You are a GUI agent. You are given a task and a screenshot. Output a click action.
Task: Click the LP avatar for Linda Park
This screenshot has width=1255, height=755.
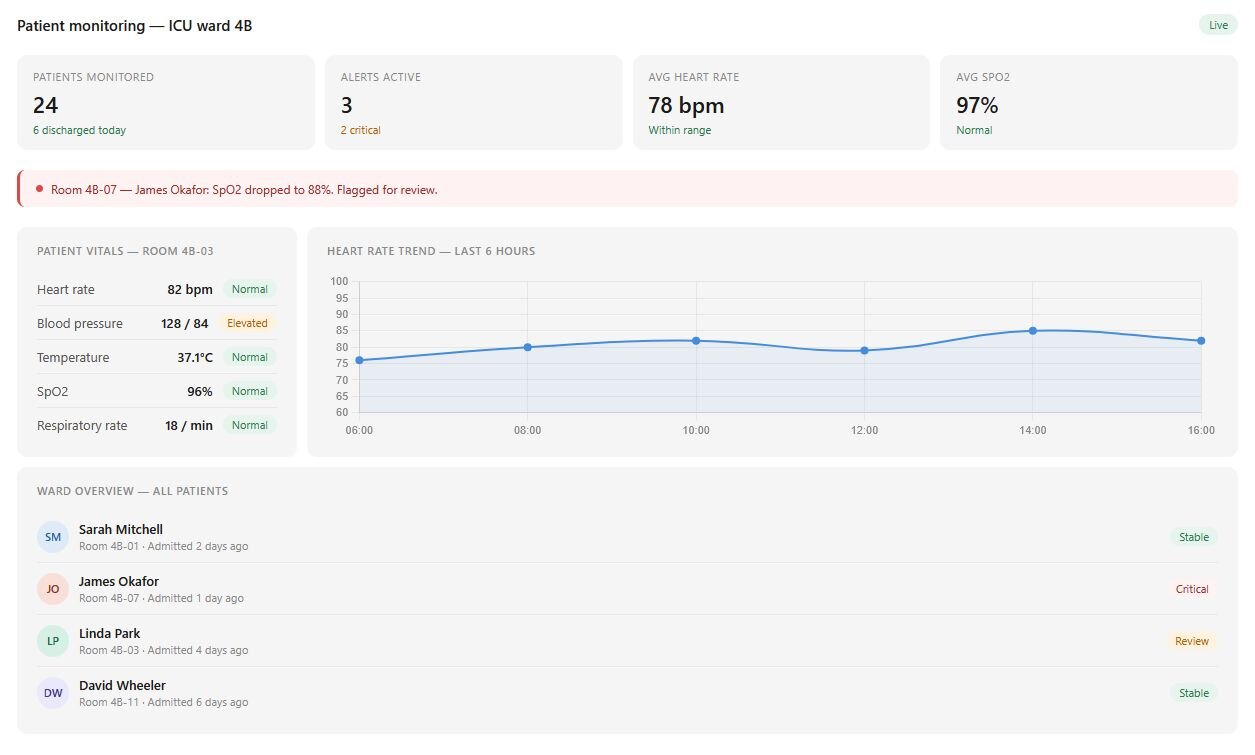(x=53, y=641)
